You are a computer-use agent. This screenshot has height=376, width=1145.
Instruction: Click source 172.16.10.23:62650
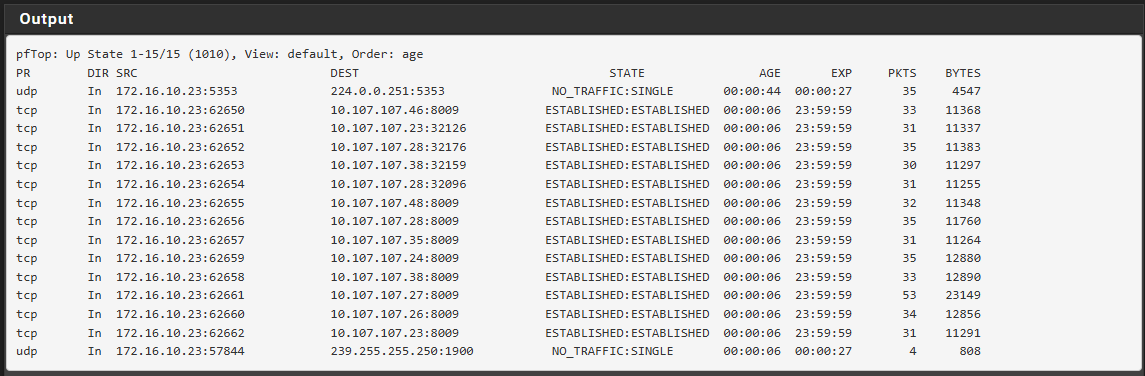(x=180, y=110)
